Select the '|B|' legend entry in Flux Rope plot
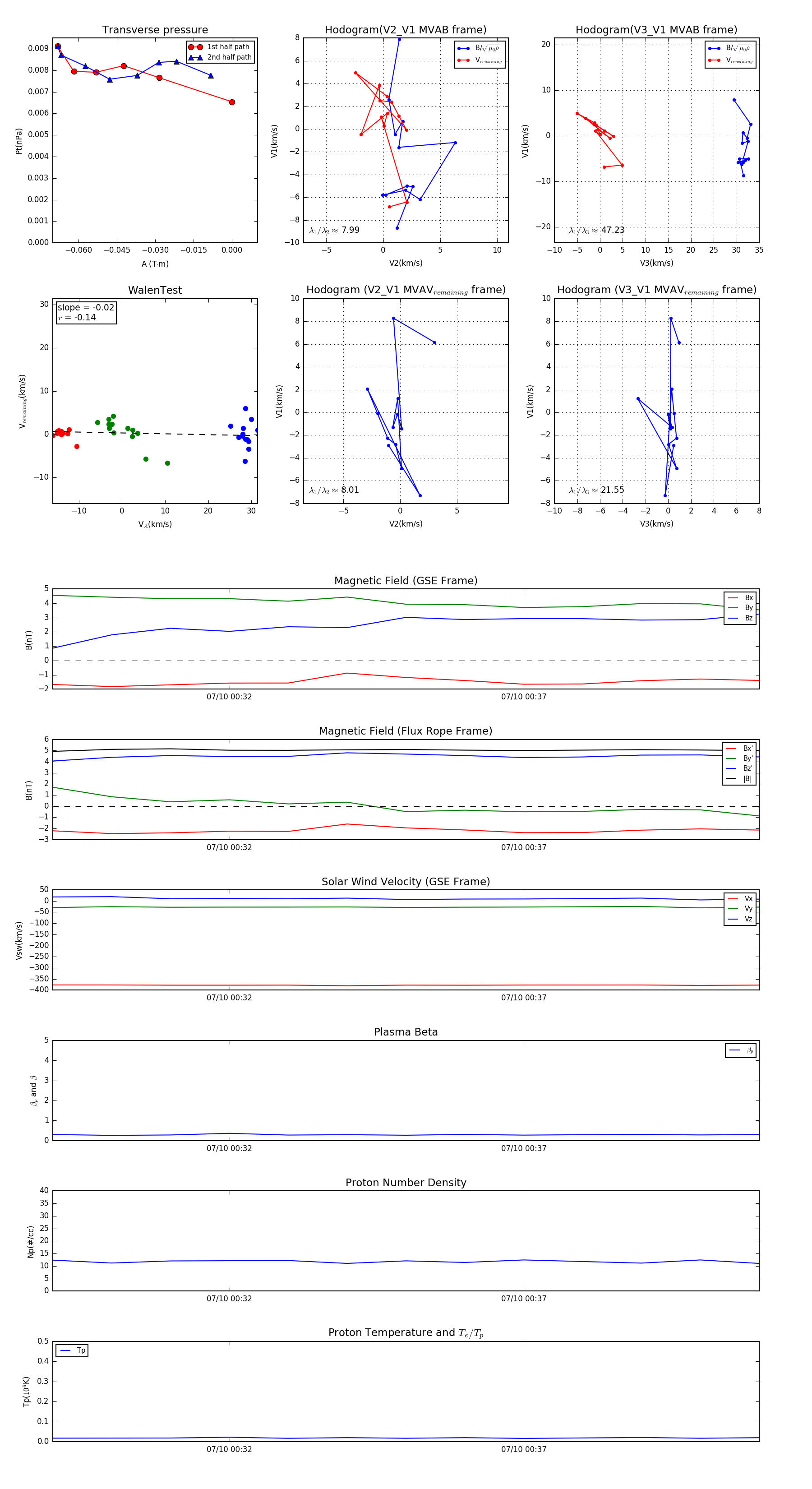The image size is (812, 1489). [740, 779]
